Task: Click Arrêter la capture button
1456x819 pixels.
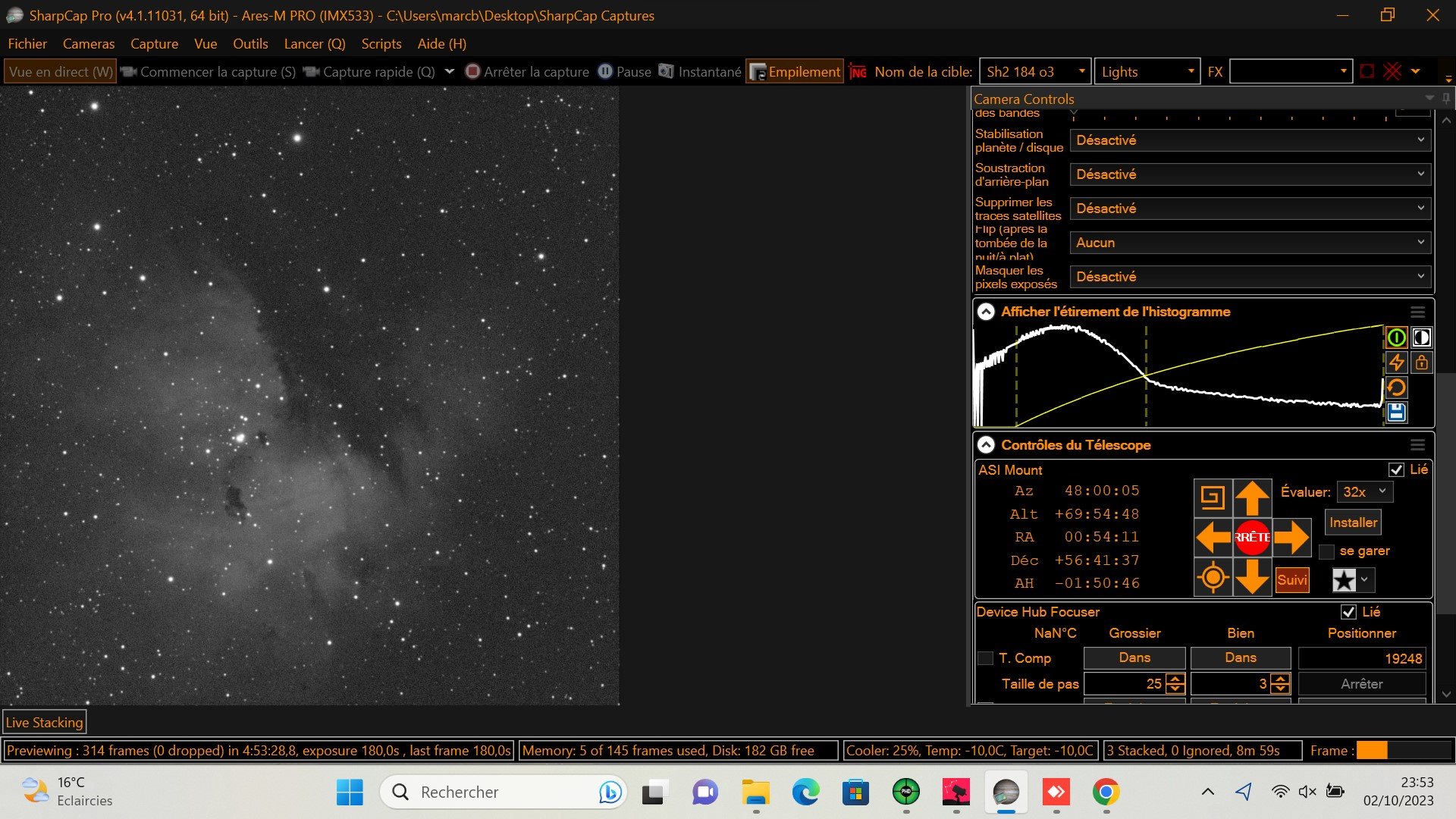Action: pos(527,71)
